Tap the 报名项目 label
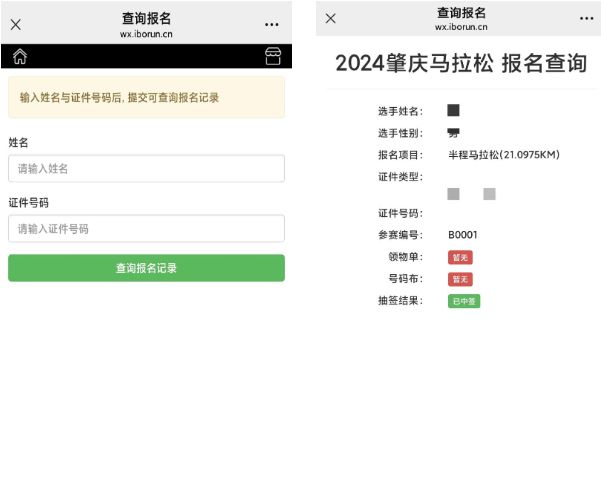 tap(401, 155)
